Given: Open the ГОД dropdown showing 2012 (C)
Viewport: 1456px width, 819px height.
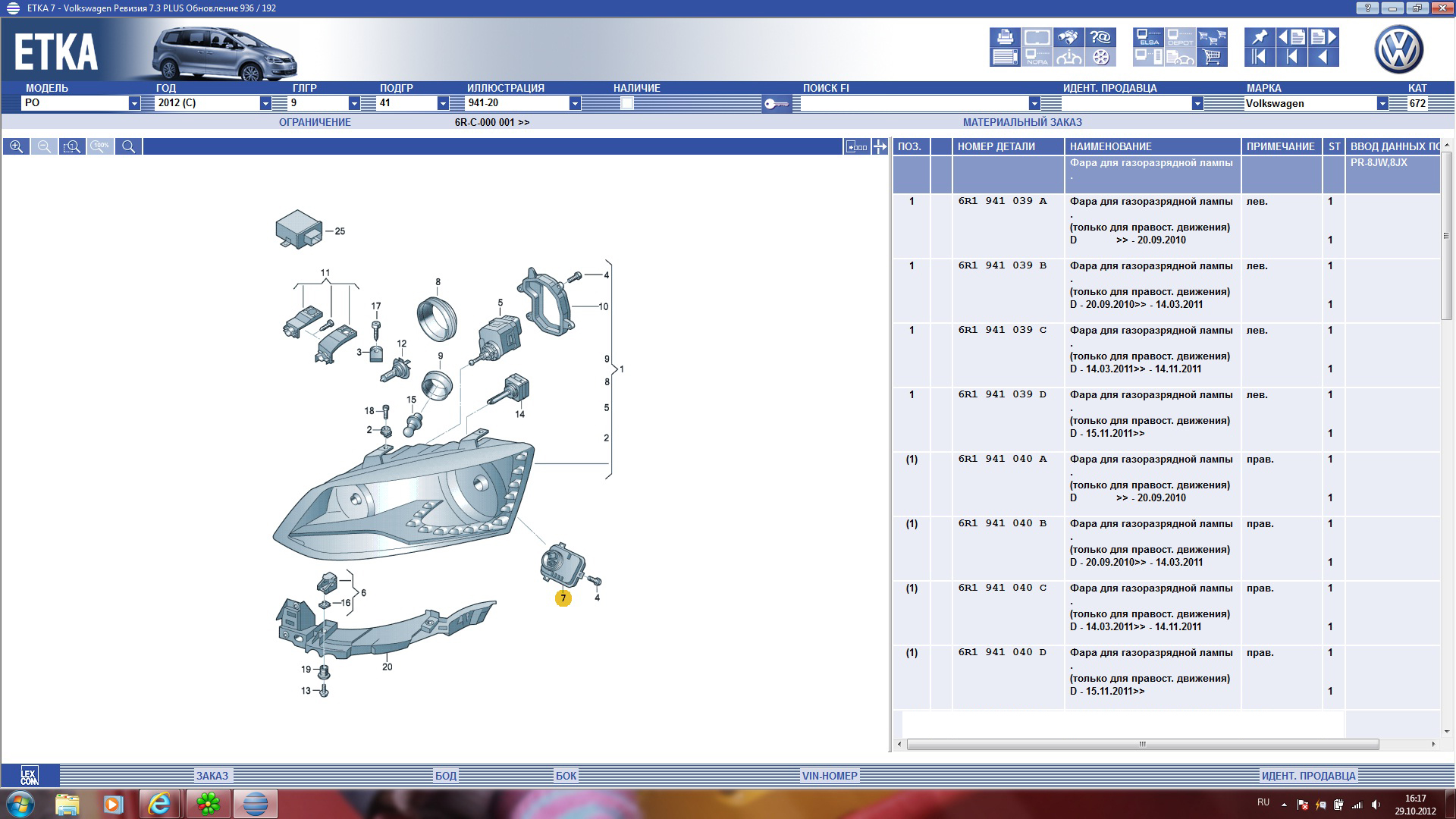Looking at the screenshot, I should point(265,103).
